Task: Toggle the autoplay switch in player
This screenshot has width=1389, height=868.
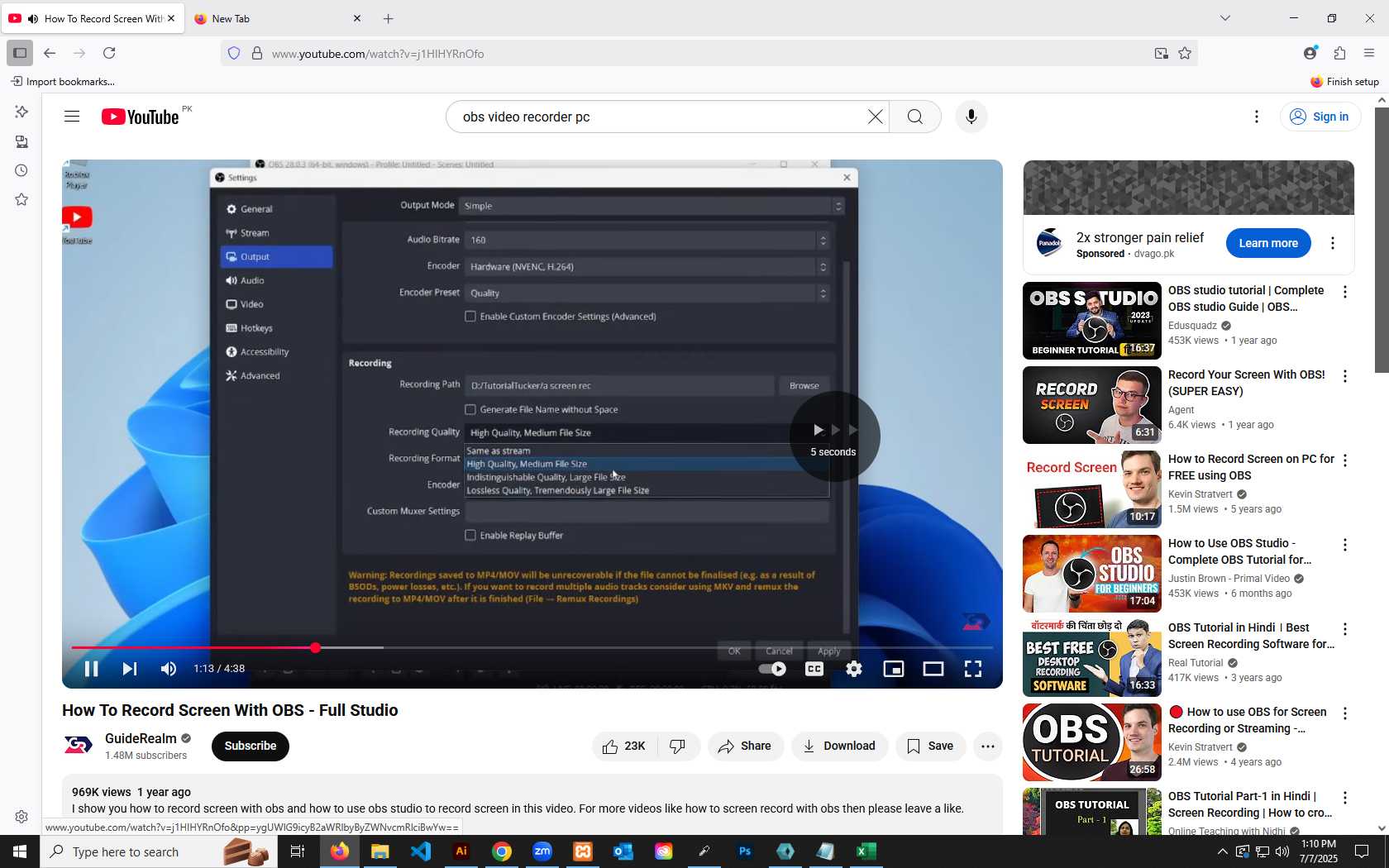Action: (772, 669)
